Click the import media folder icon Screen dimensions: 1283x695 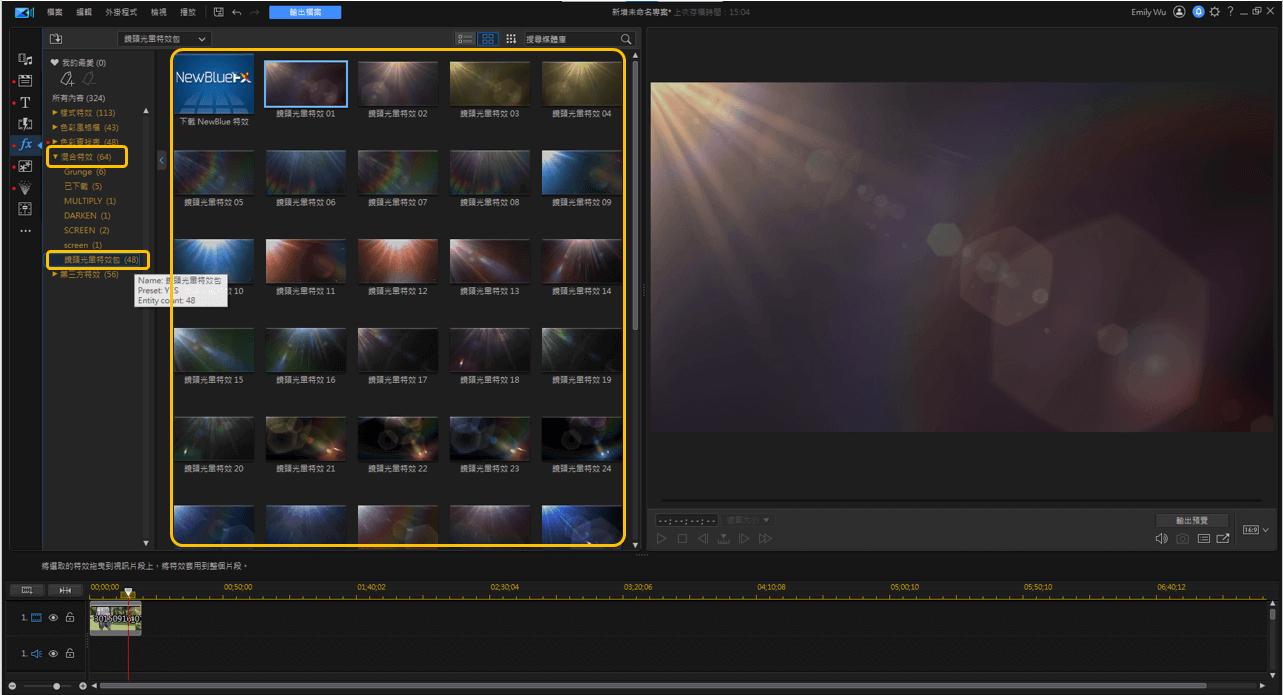click(56, 39)
